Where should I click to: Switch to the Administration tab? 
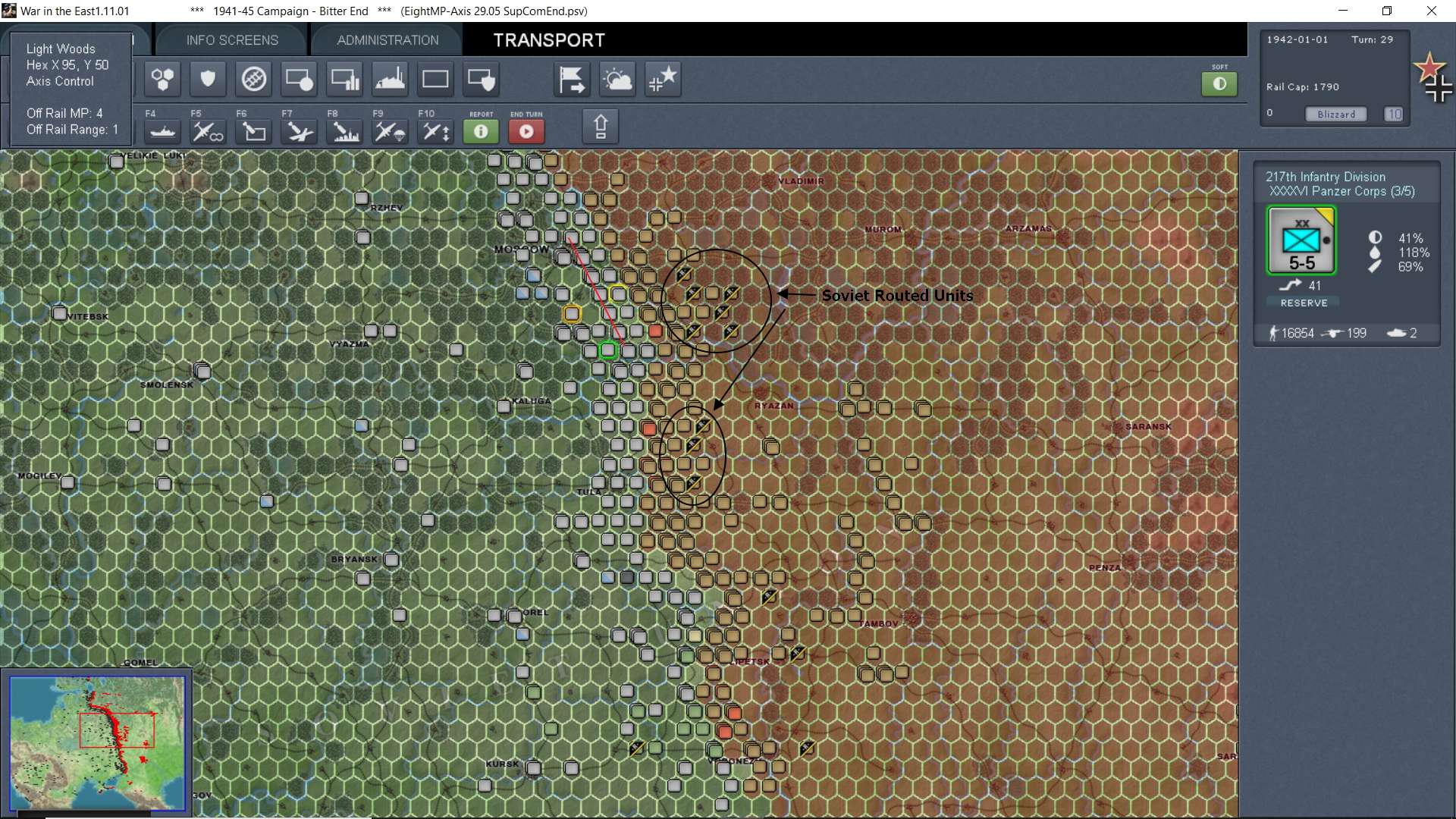[x=388, y=40]
